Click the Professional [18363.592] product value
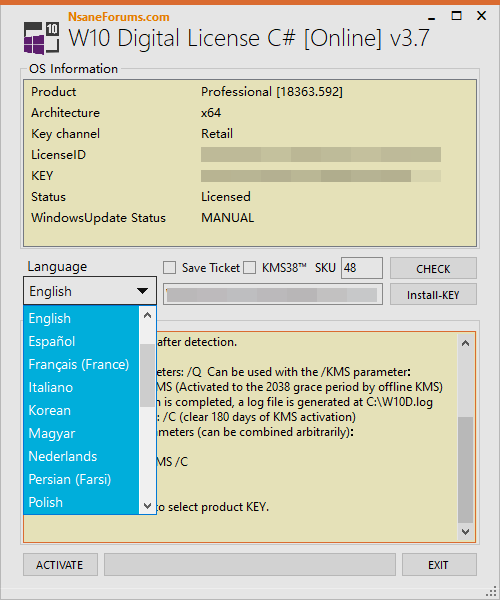Viewport: 500px width, 600px height. pos(272,92)
